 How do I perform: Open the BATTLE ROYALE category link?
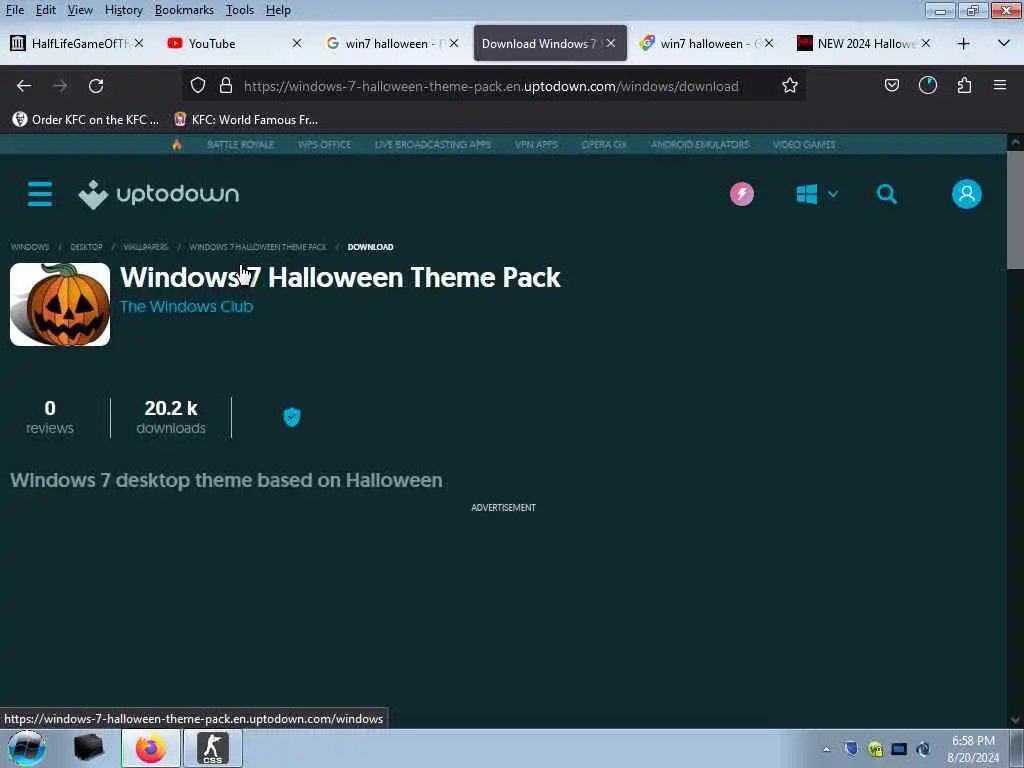point(240,144)
